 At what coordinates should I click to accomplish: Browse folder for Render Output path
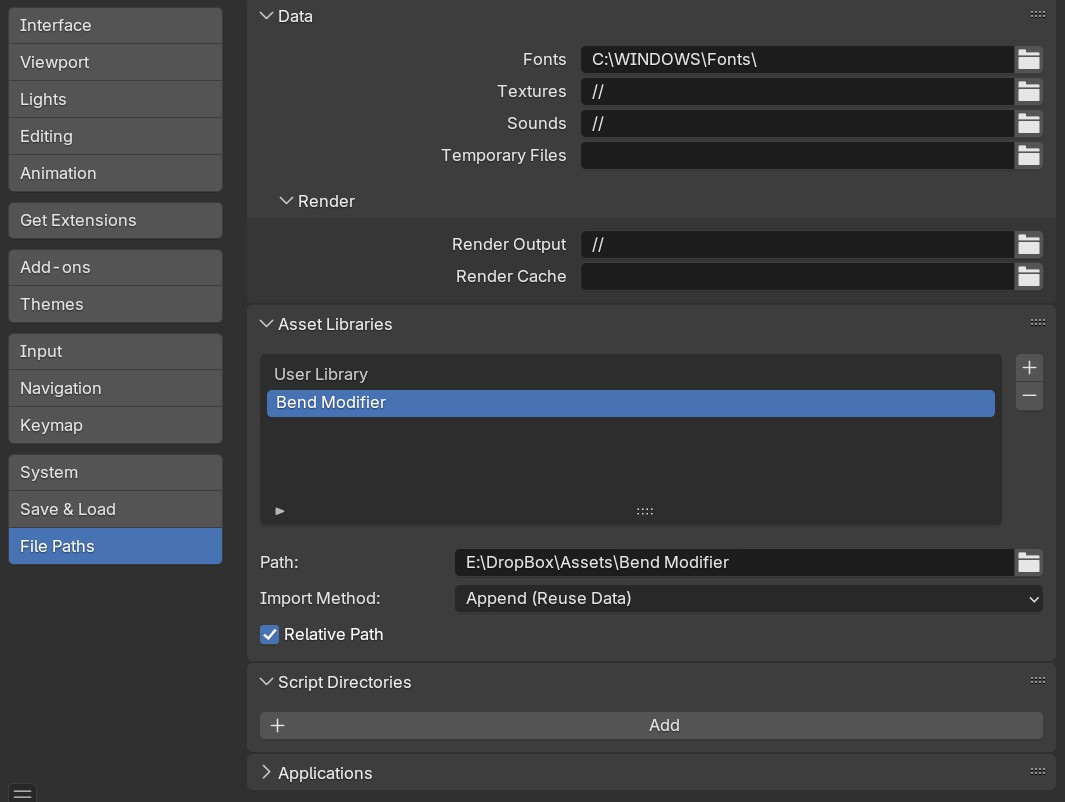click(x=1028, y=244)
